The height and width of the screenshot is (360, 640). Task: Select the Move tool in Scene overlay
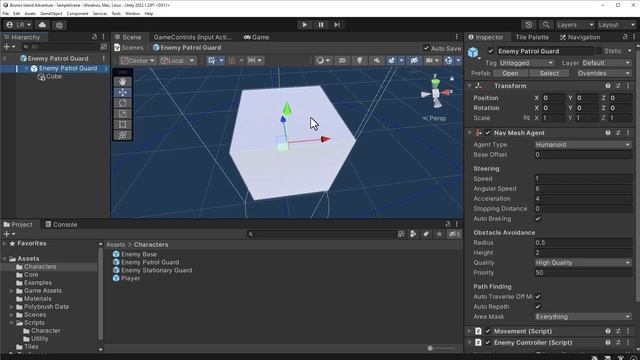(122, 92)
